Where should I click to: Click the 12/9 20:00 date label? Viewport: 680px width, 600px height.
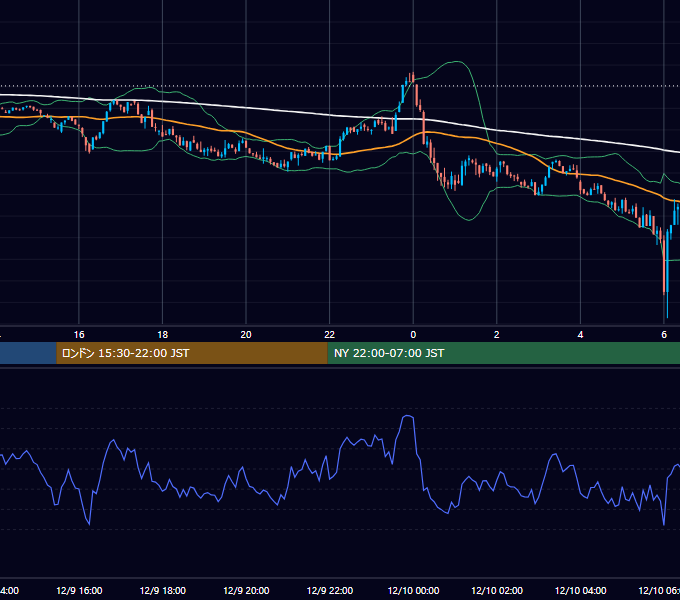point(246,590)
